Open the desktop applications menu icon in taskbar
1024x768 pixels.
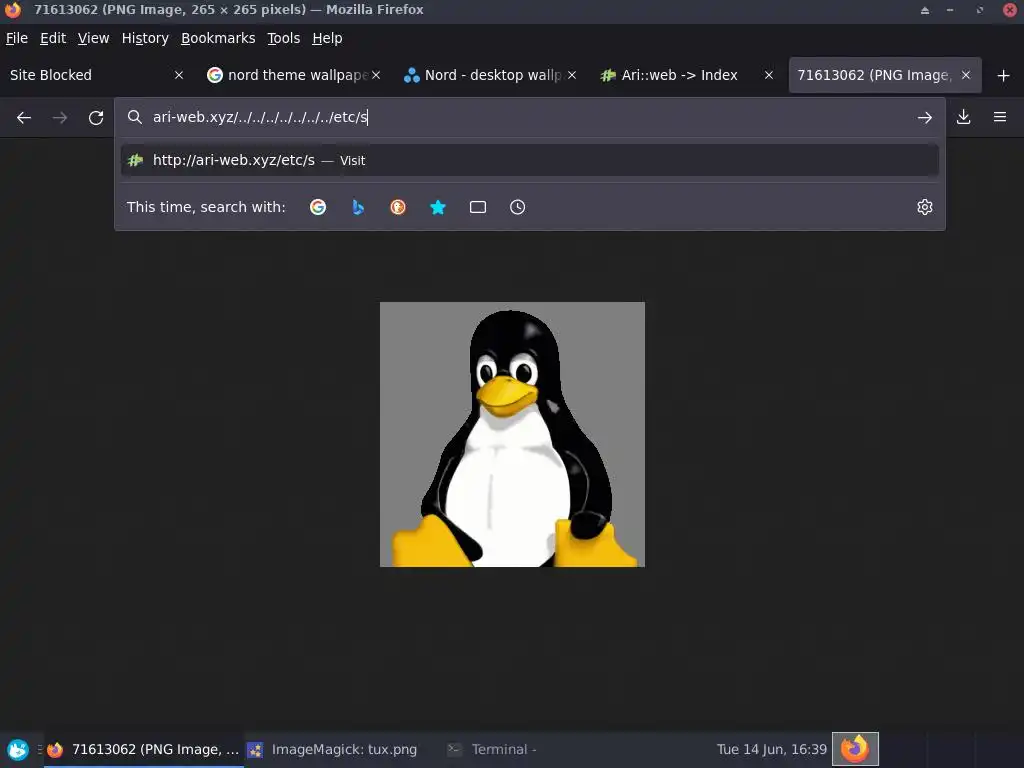18,749
